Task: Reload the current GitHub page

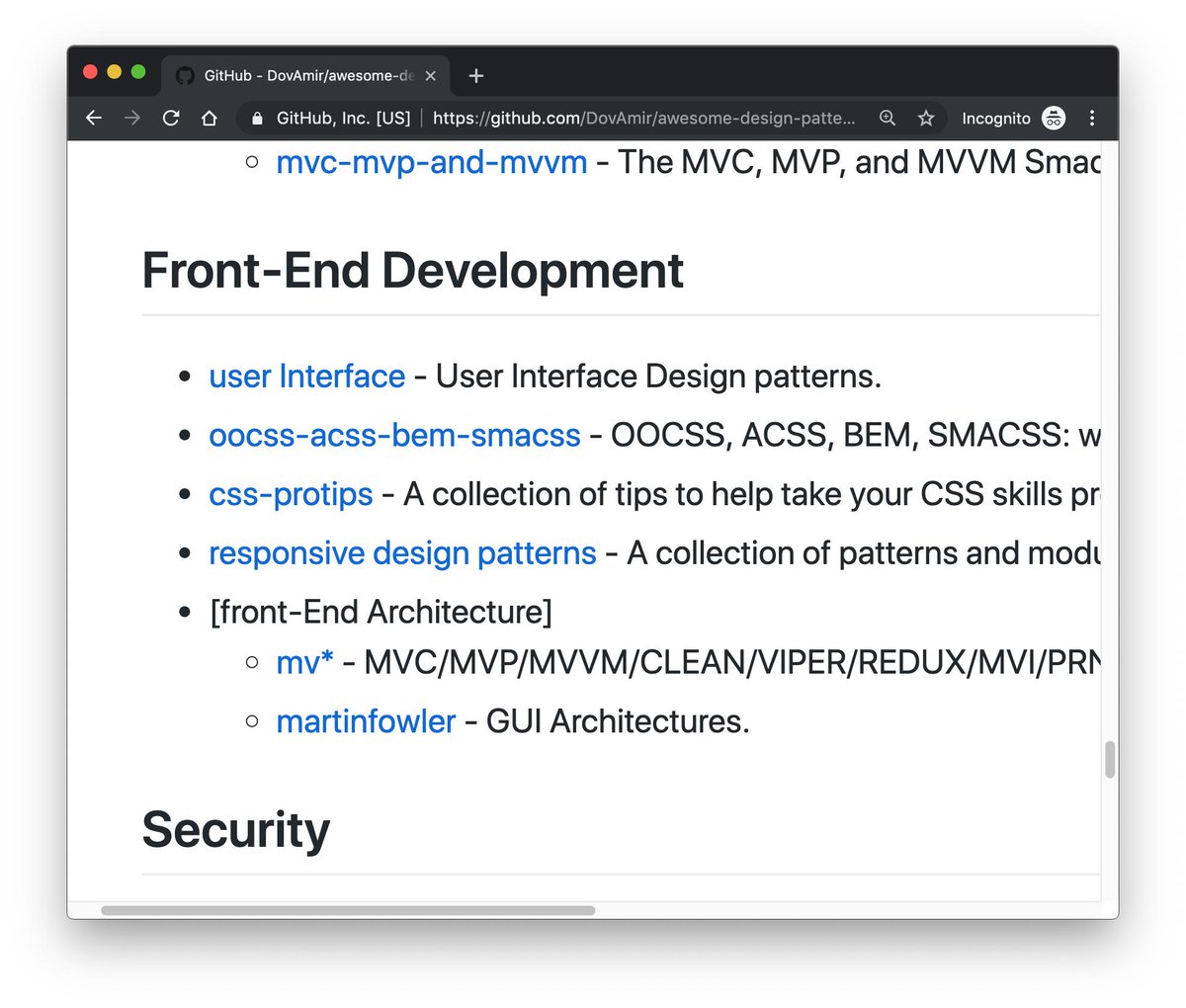Action: [170, 118]
